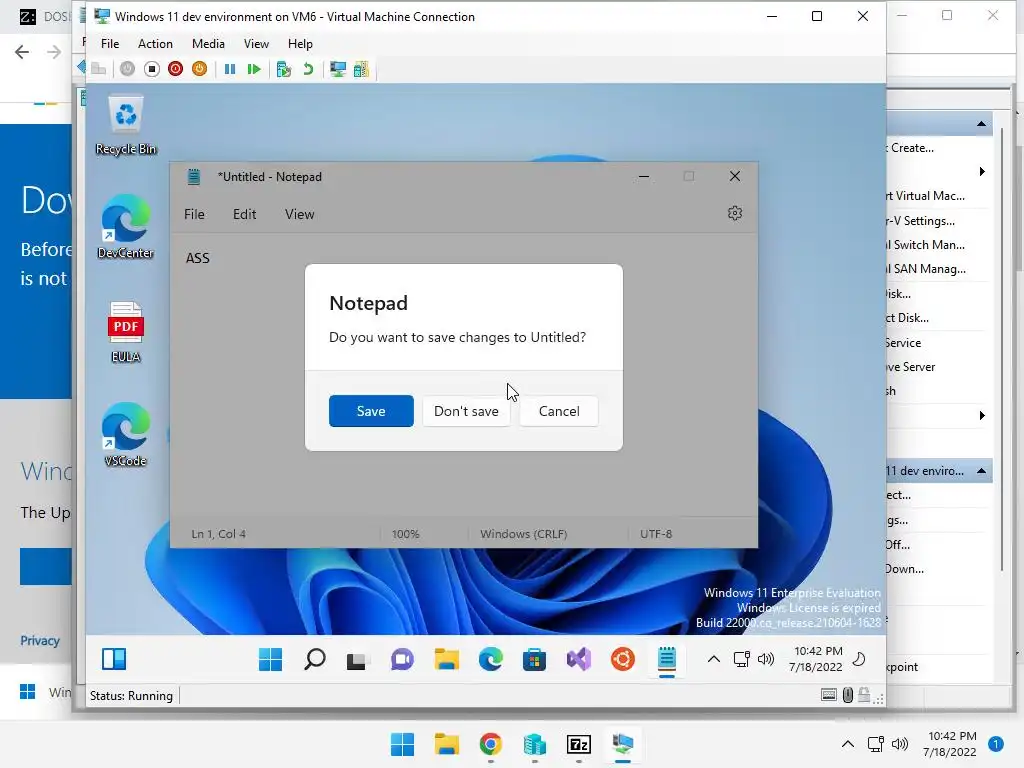Select the DevCenter desktop shortcut

[125, 227]
